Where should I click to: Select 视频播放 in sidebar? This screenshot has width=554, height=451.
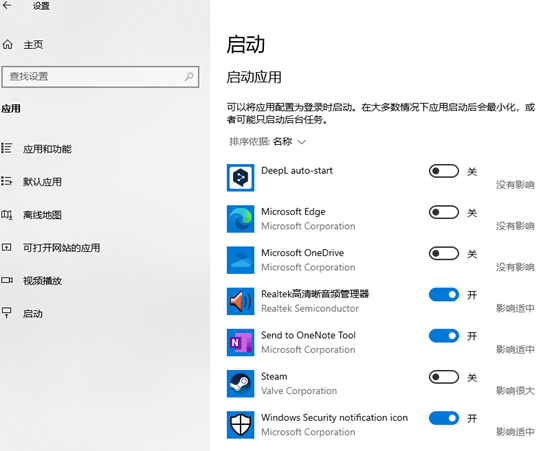[x=42, y=281]
